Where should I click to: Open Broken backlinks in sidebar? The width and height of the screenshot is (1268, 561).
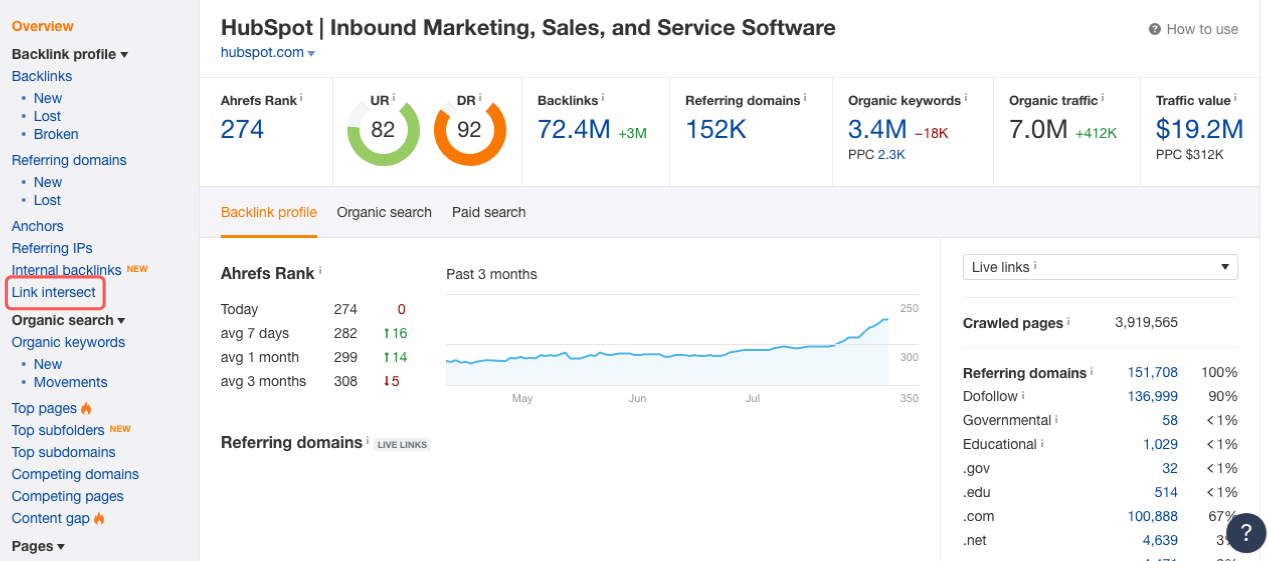pyautogui.click(x=56, y=134)
